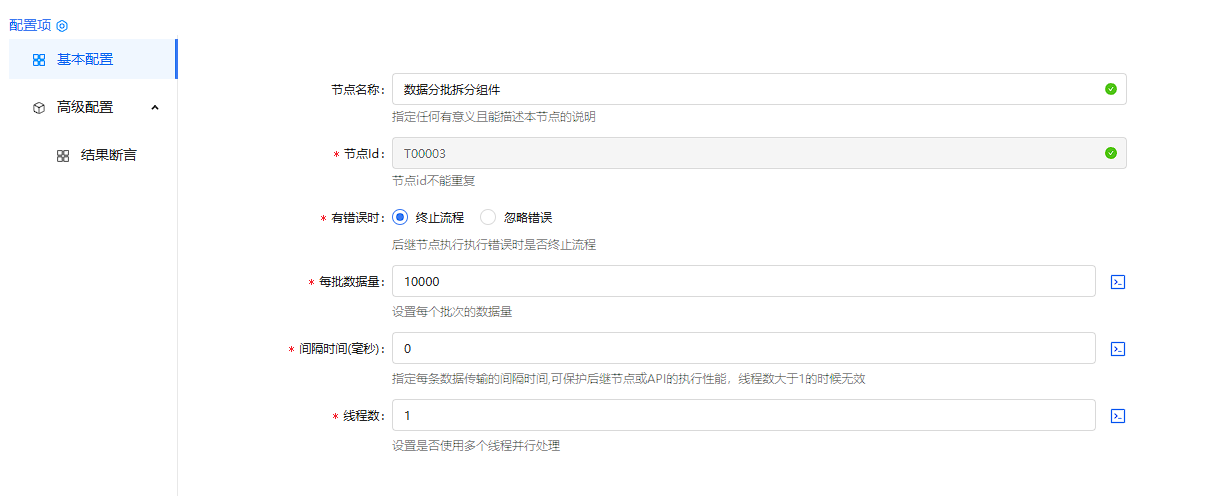Click the 配置项 header link
This screenshot has height=496, width=1226.
pyautogui.click(x=30, y=25)
